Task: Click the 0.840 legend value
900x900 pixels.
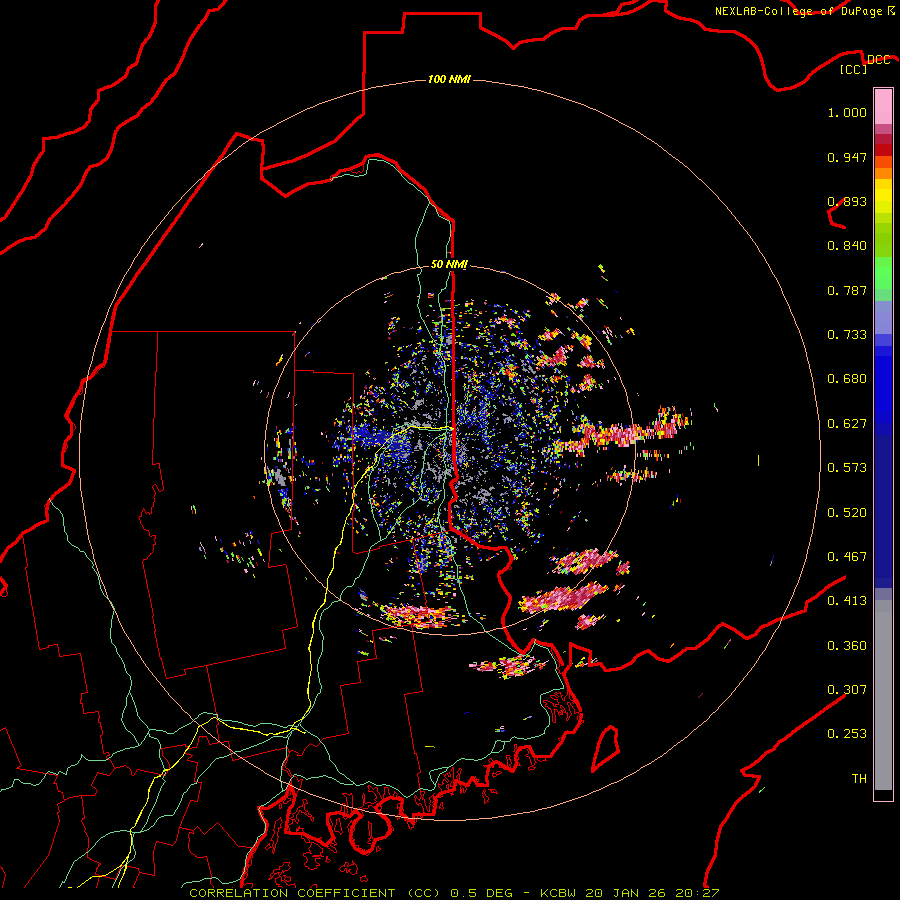Action: [x=847, y=246]
